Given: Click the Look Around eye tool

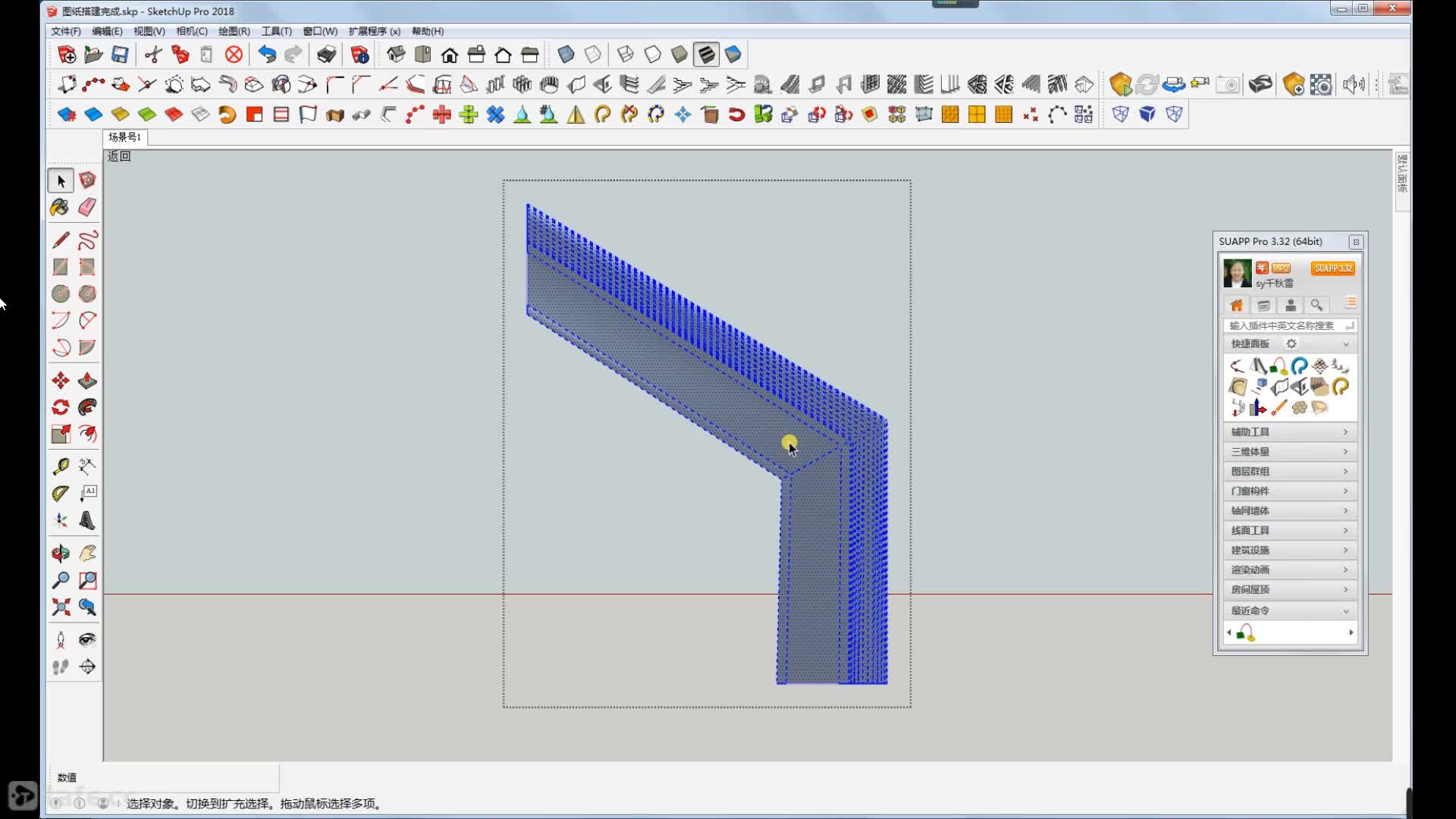Looking at the screenshot, I should click(87, 640).
